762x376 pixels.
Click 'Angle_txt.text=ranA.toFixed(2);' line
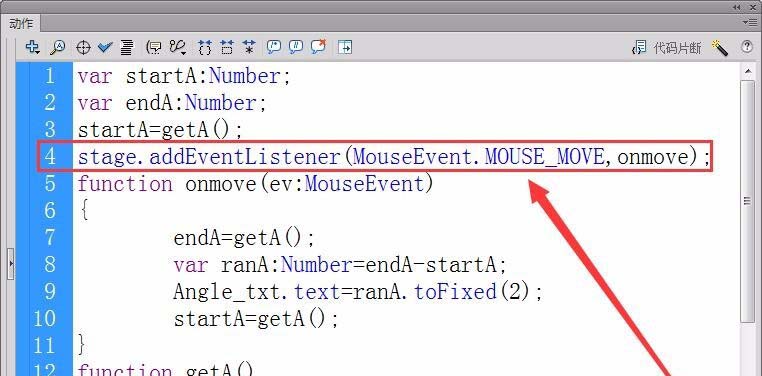point(358,291)
